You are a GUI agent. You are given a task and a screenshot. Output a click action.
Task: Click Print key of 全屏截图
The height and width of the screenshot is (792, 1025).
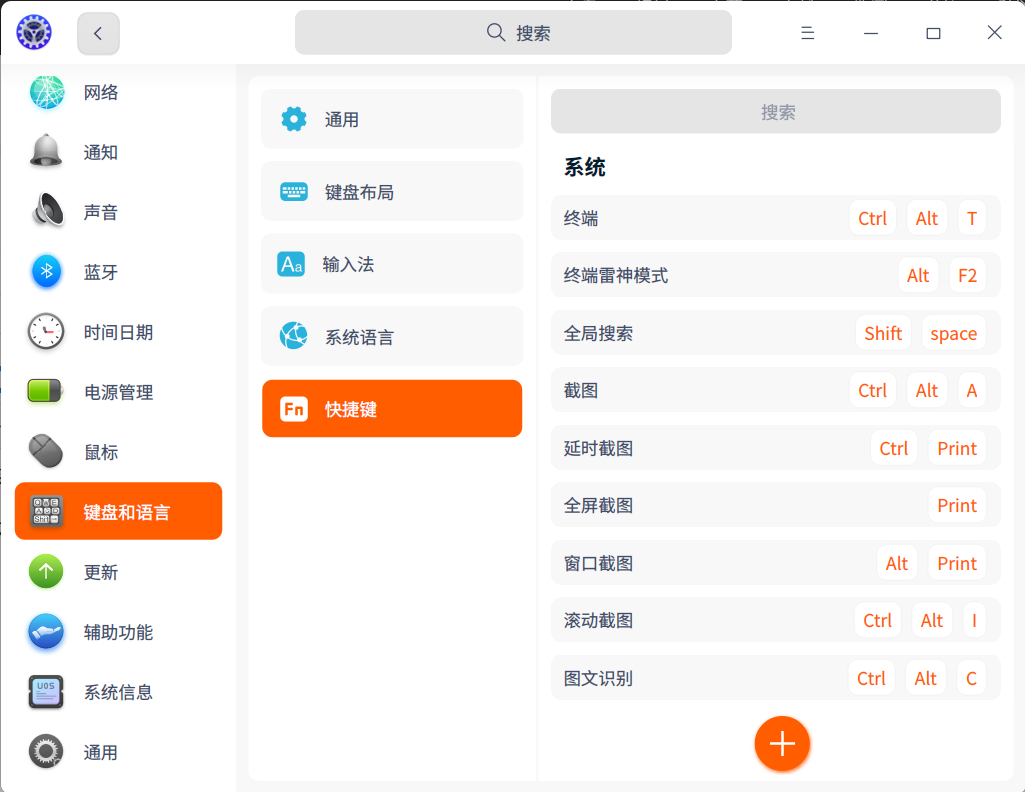tap(956, 505)
